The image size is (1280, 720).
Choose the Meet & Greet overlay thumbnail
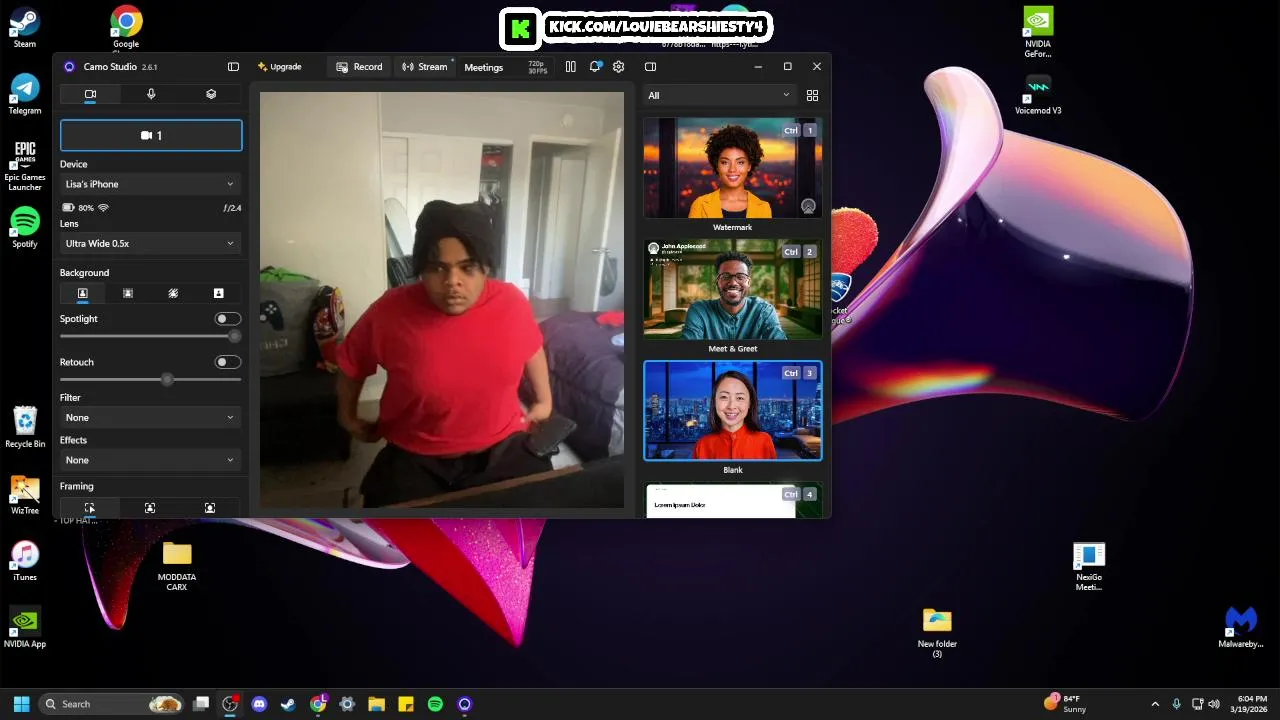[733, 289]
